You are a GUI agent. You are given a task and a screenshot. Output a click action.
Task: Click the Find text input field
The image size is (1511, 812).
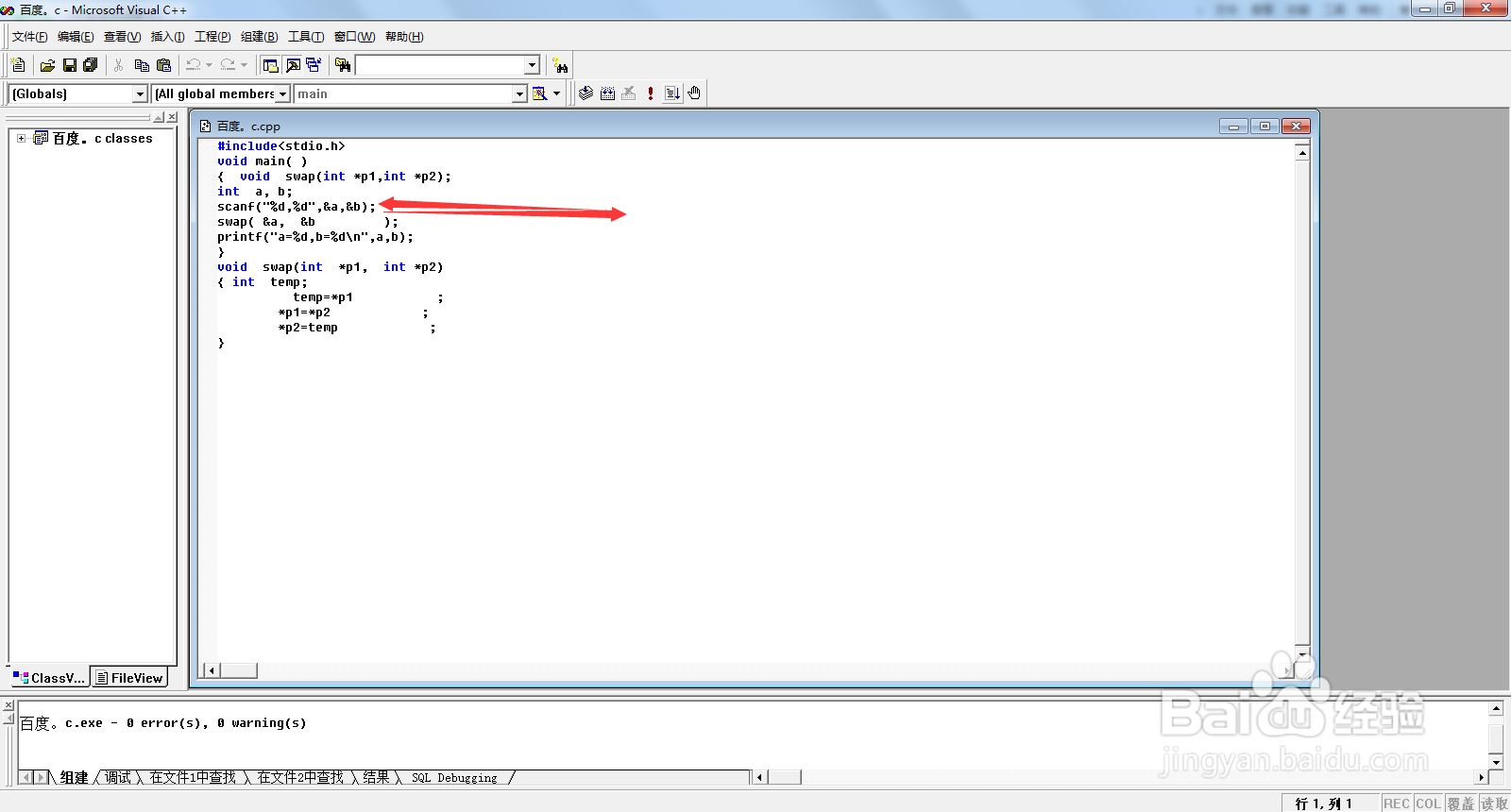click(440, 65)
